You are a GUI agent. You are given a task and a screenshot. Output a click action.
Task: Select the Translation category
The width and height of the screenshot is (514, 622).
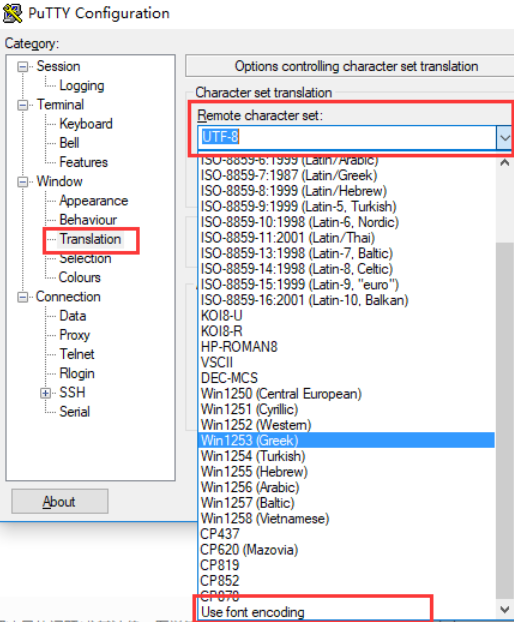tap(90, 239)
